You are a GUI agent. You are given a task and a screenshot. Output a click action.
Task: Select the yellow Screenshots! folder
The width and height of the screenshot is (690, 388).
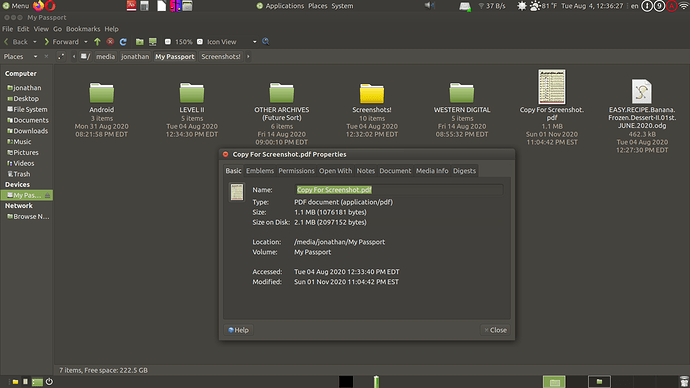(x=372, y=93)
